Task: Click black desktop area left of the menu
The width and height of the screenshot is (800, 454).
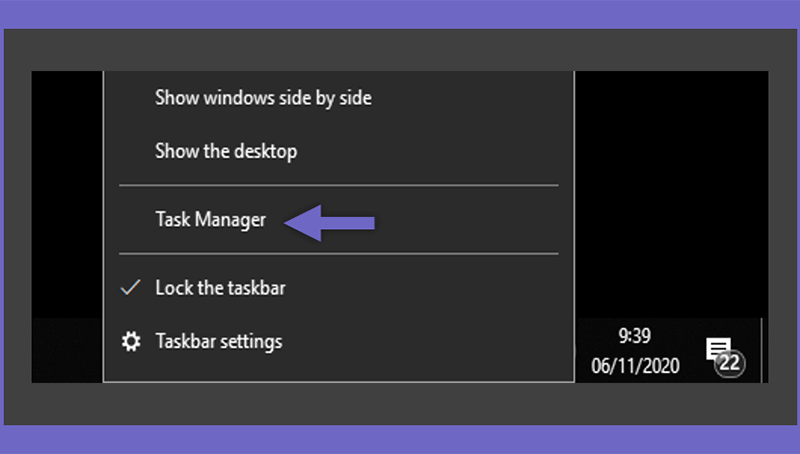Action: tap(67, 194)
